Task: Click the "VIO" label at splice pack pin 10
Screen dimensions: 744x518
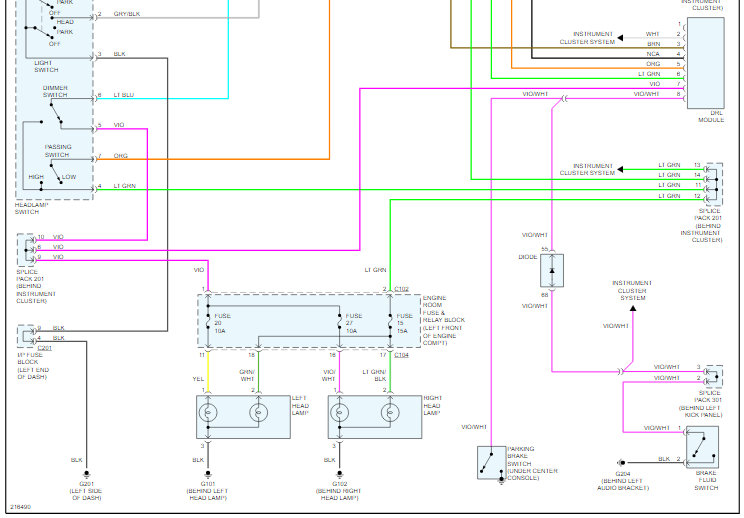Action: tap(58, 237)
